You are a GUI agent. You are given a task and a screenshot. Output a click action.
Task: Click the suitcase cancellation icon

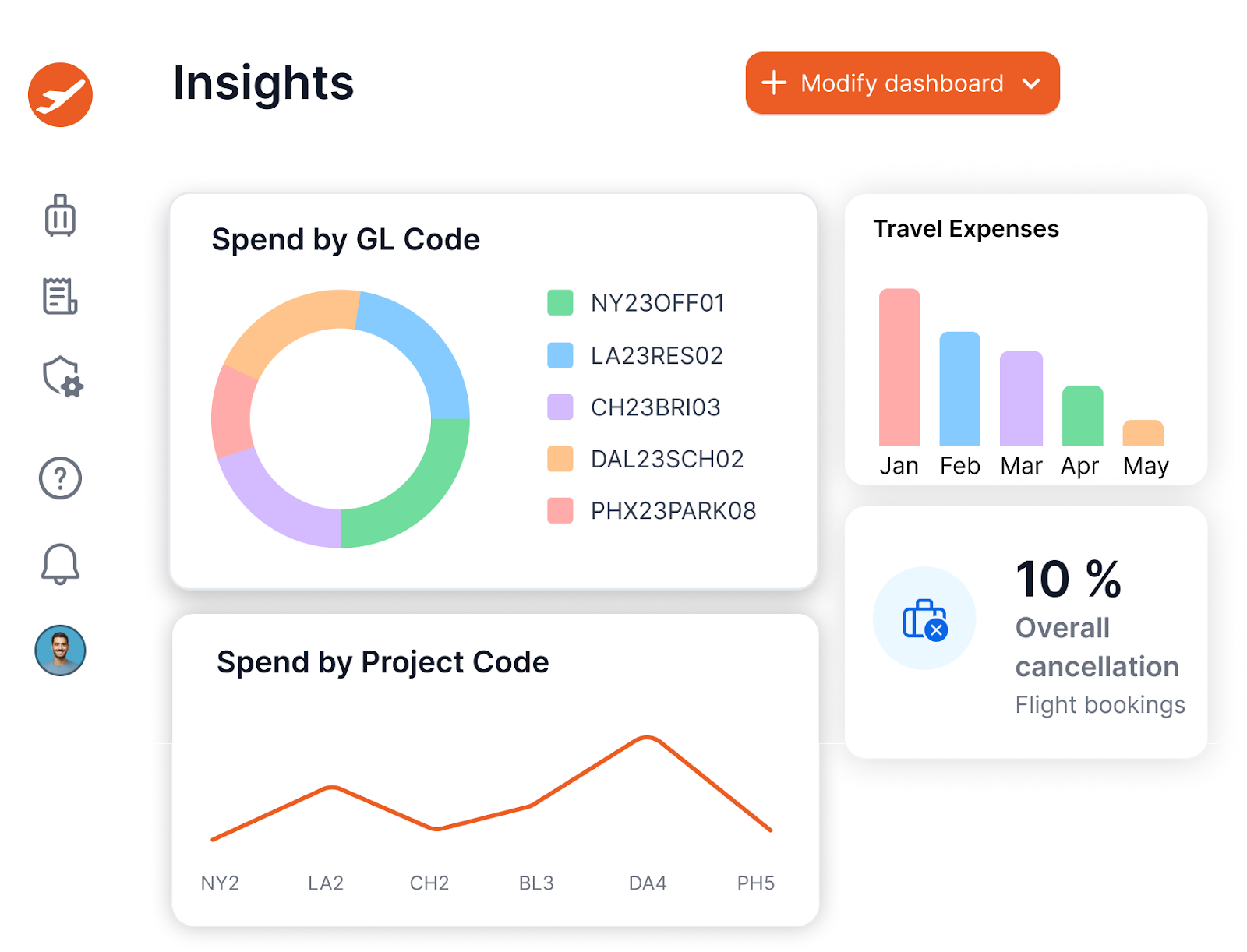coord(924,619)
